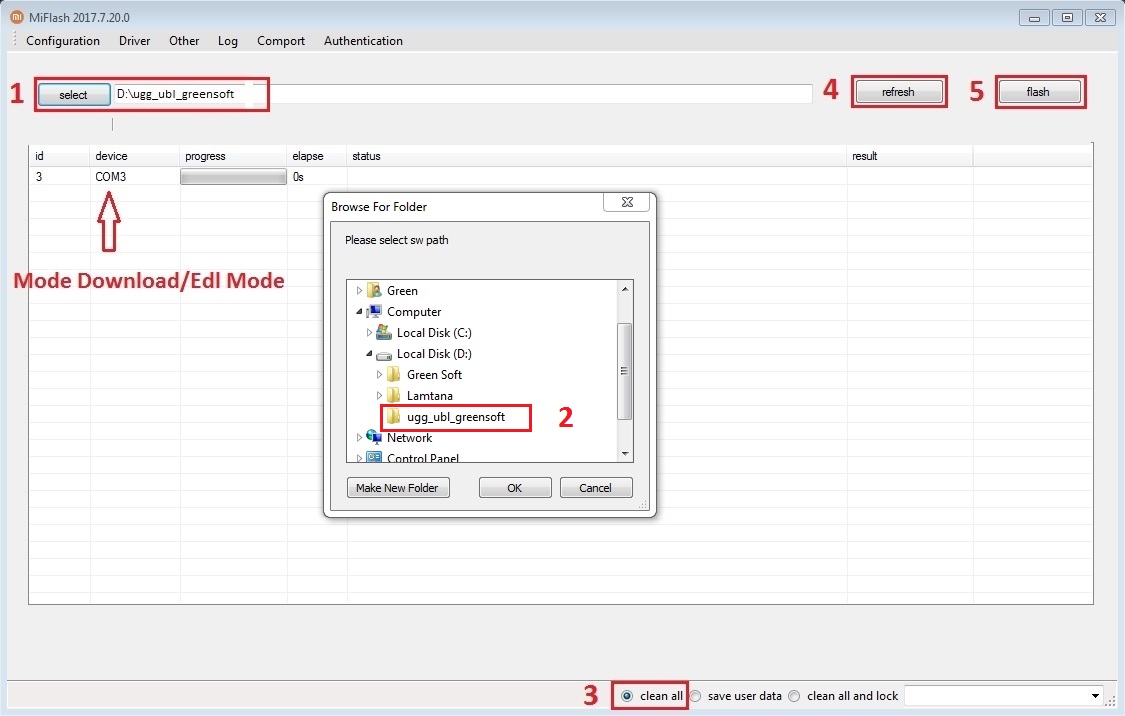The image size is (1125, 716).
Task: Open the Log menu
Action: point(228,41)
